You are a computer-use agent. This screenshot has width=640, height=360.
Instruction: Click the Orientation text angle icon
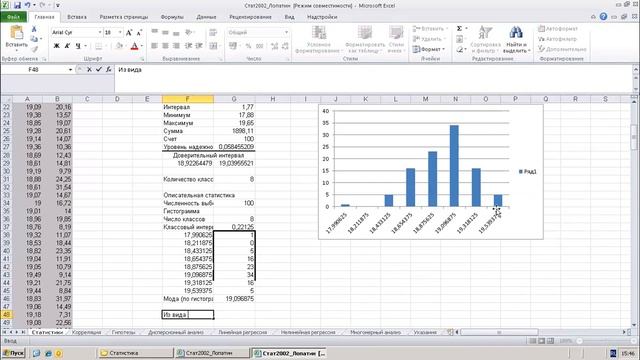(x=189, y=32)
